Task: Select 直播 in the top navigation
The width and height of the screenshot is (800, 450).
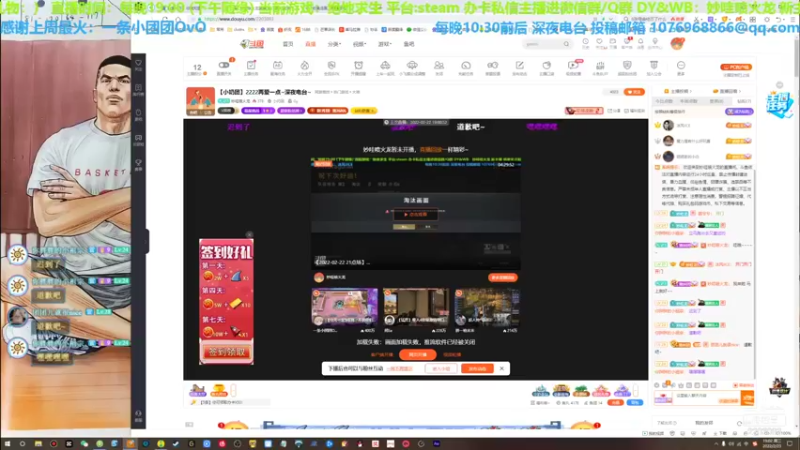Action: [310, 44]
